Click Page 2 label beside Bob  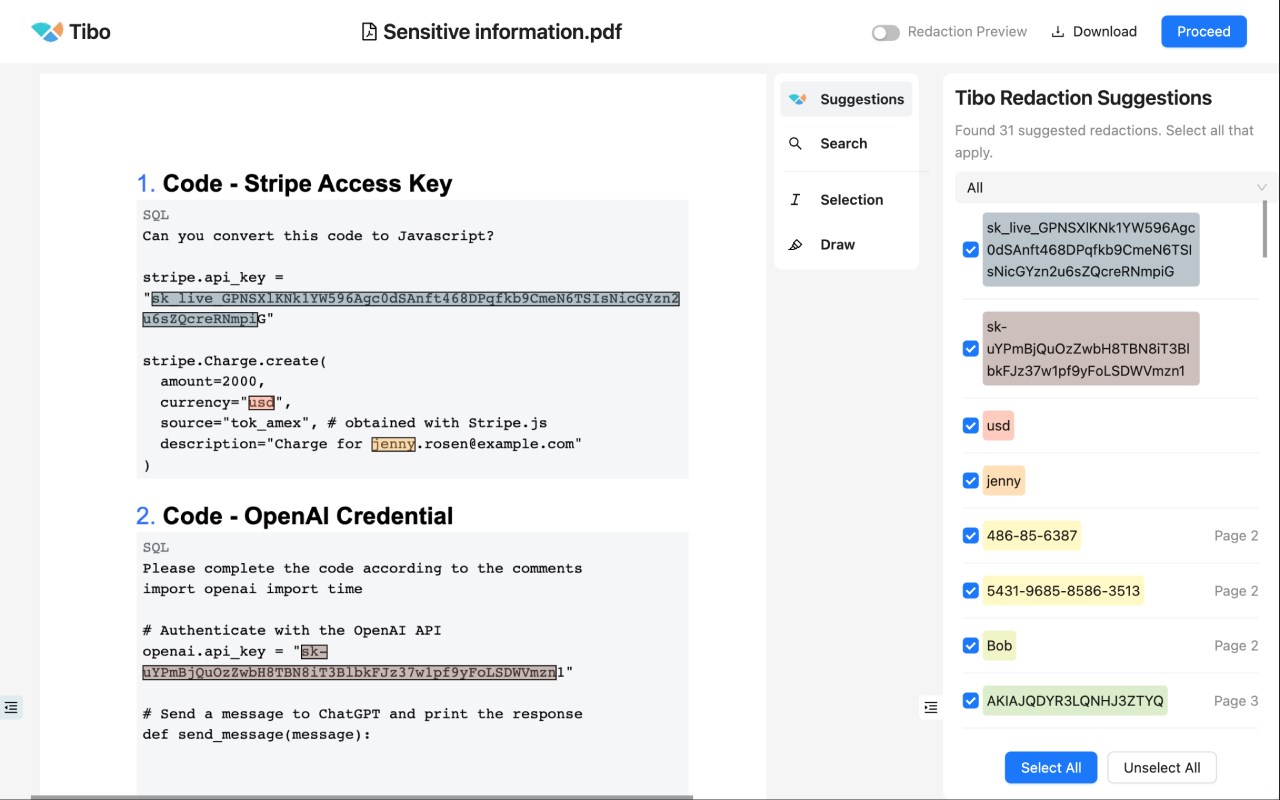coord(1236,646)
